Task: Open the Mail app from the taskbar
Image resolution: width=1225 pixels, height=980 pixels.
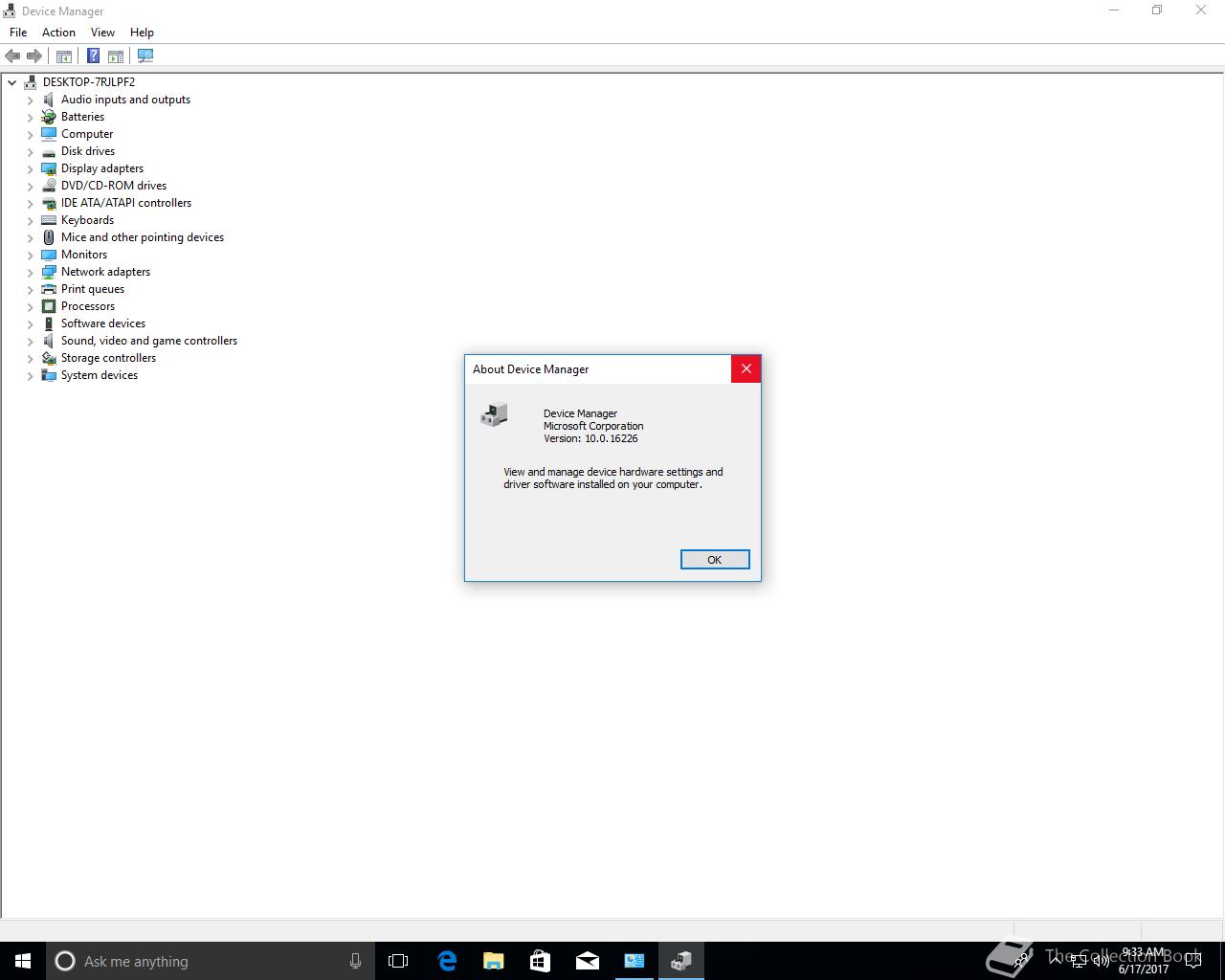Action: pyautogui.click(x=587, y=961)
